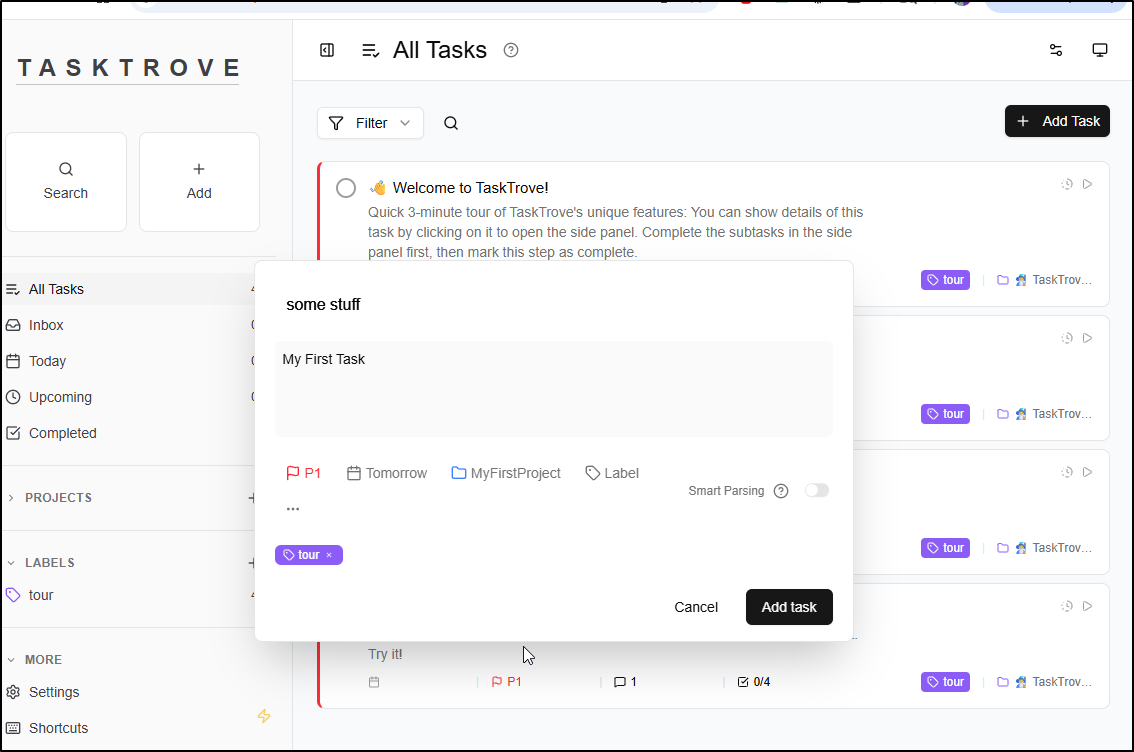Click the Smart Parsing help icon
Viewport: 1134px width, 752px height.
pyautogui.click(x=781, y=491)
